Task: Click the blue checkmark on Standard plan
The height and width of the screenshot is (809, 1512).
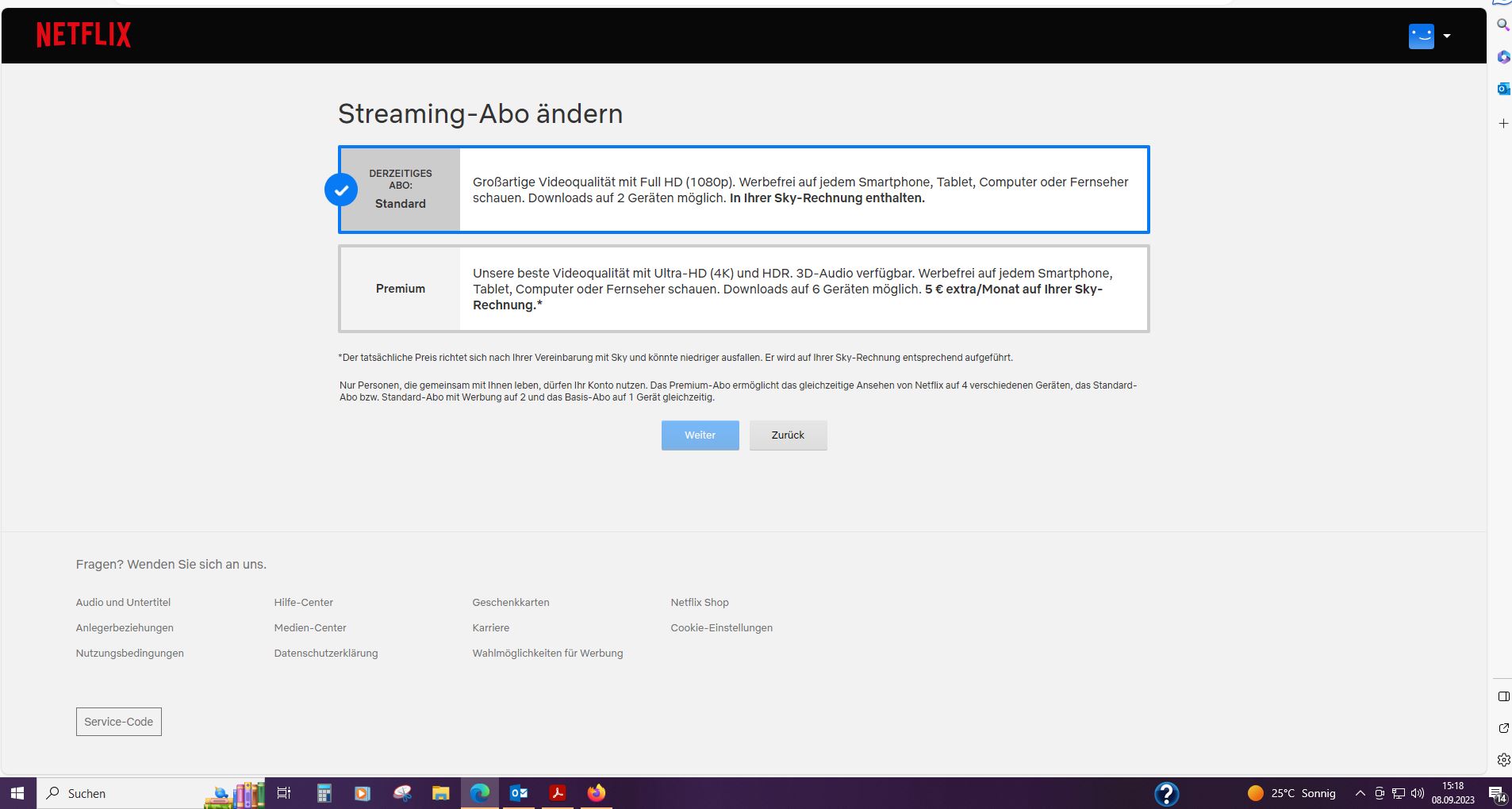Action: click(341, 190)
